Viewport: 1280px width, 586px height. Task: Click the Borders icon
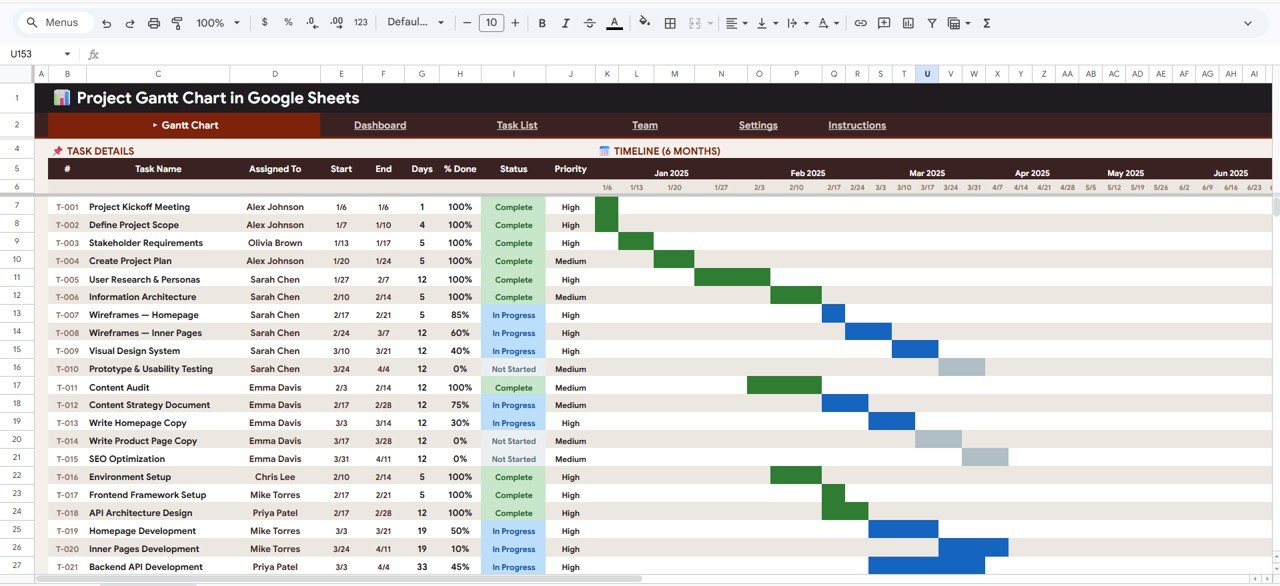click(x=669, y=22)
